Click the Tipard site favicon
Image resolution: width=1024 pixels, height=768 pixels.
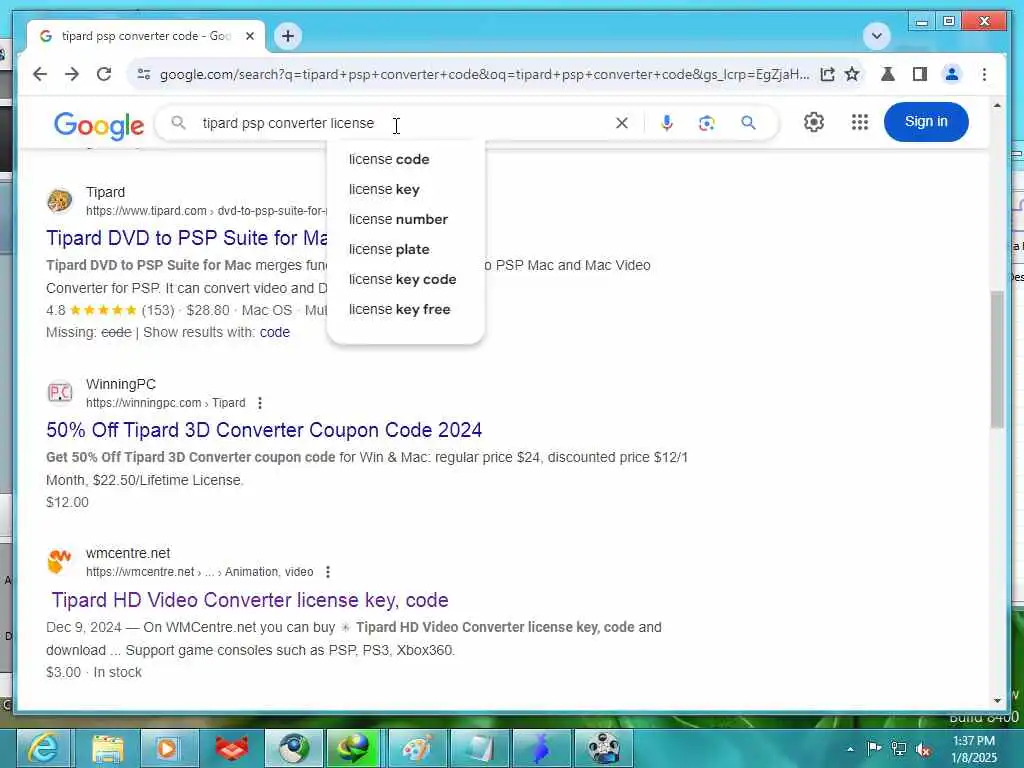click(x=59, y=200)
